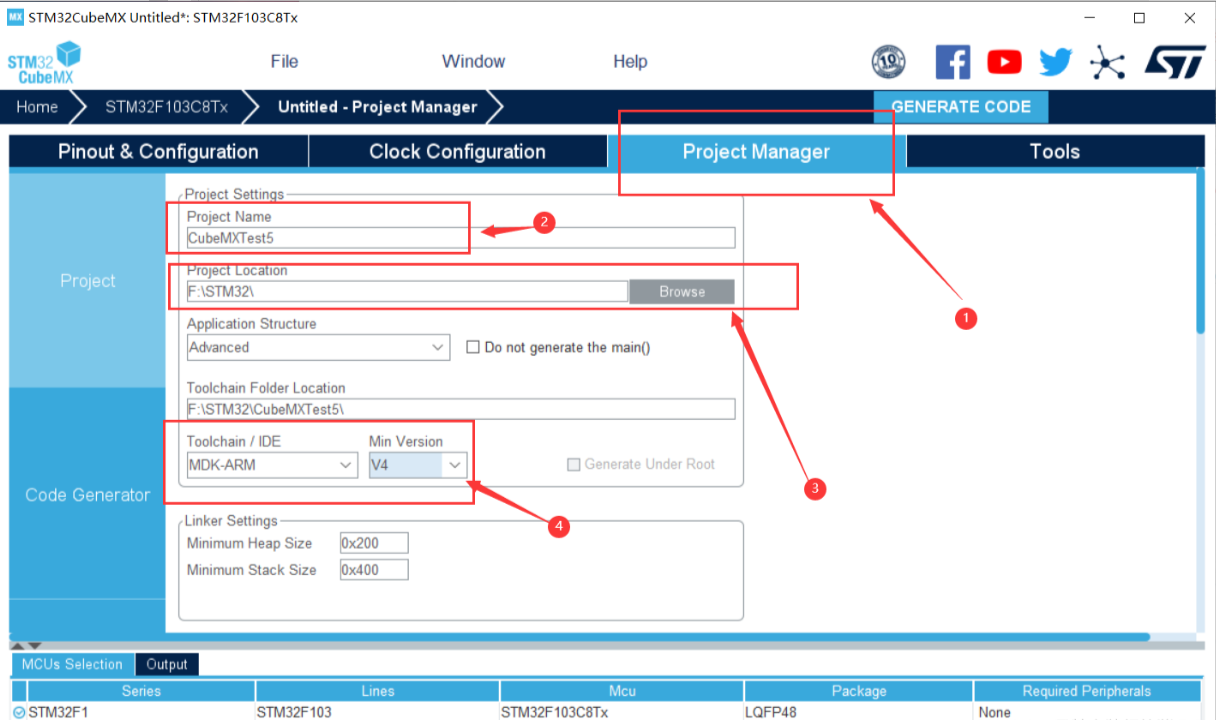Screen dimensions: 1216x720
Task: Click the GENERATE CODE button
Action: (960, 107)
